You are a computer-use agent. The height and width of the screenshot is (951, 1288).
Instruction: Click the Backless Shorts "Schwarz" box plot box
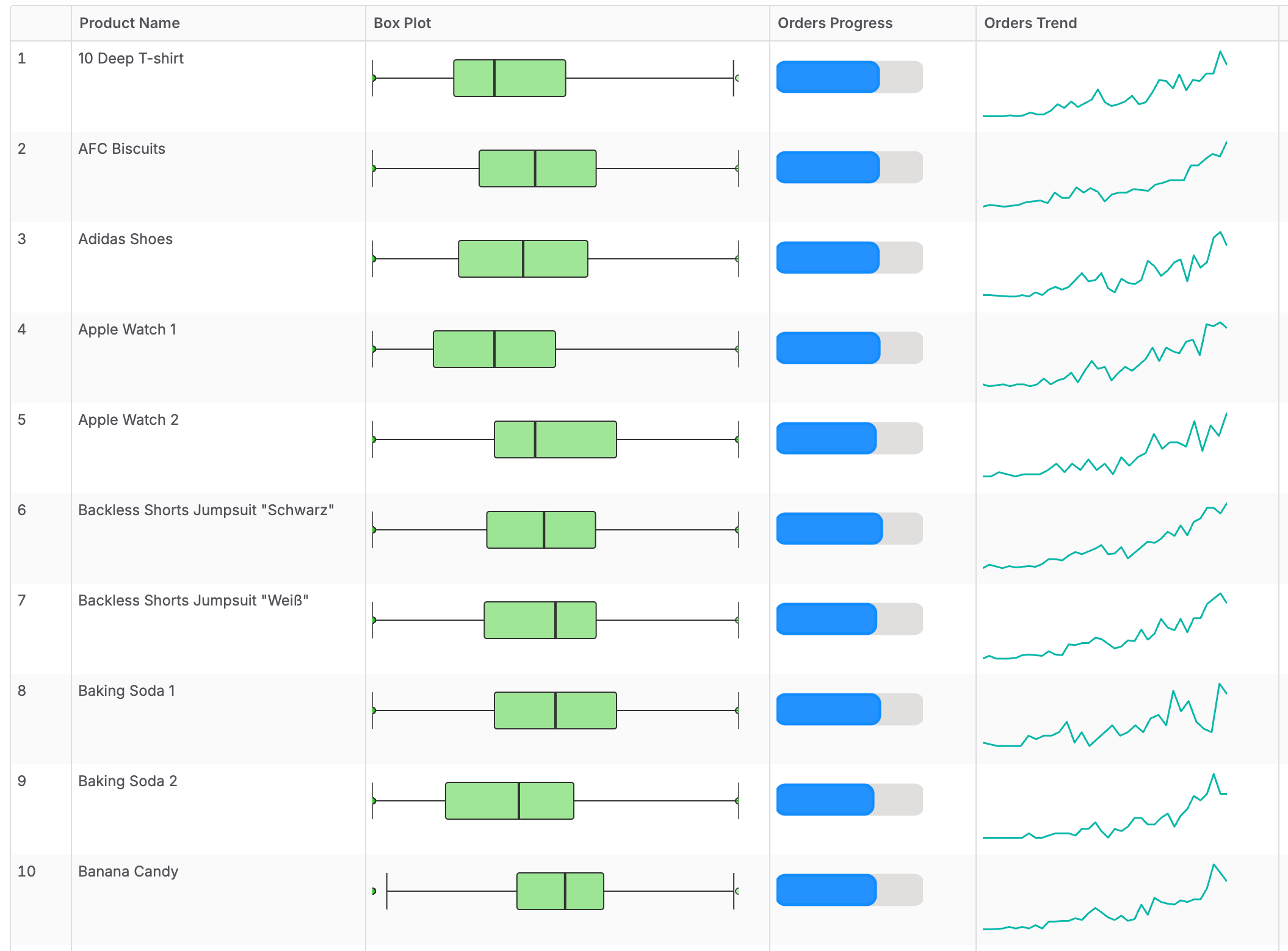(541, 530)
